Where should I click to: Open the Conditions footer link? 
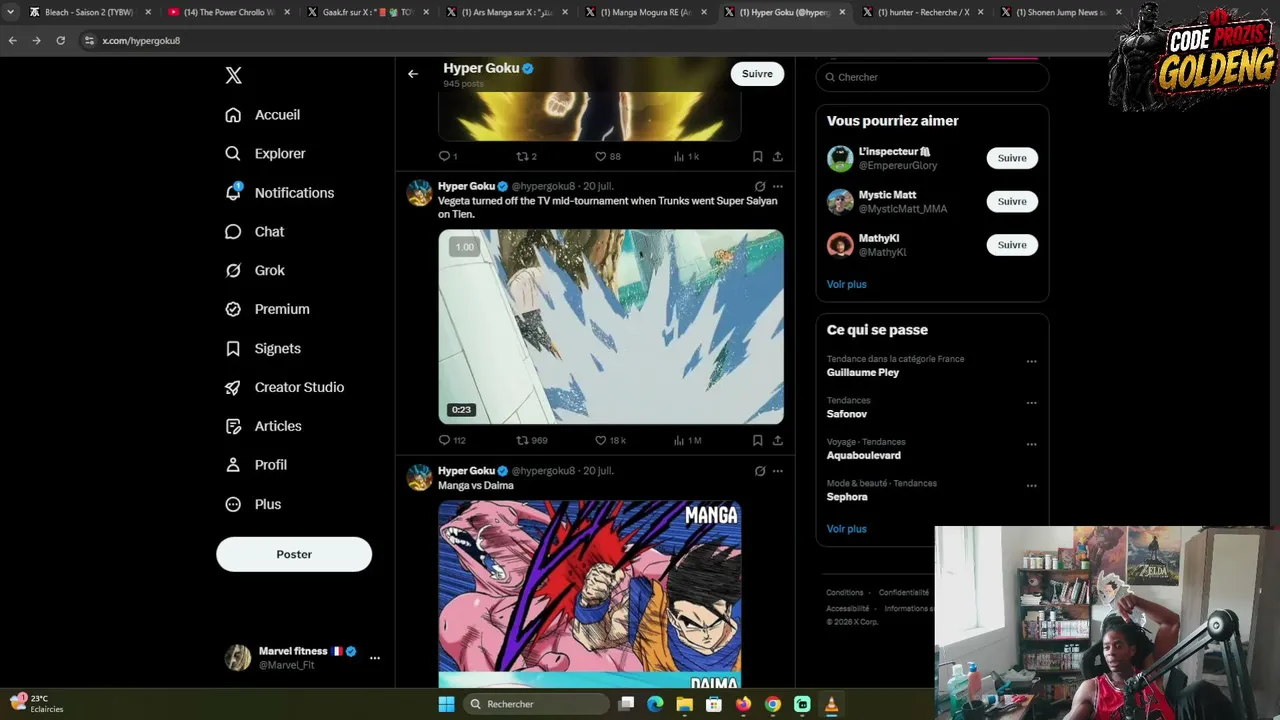(x=845, y=593)
